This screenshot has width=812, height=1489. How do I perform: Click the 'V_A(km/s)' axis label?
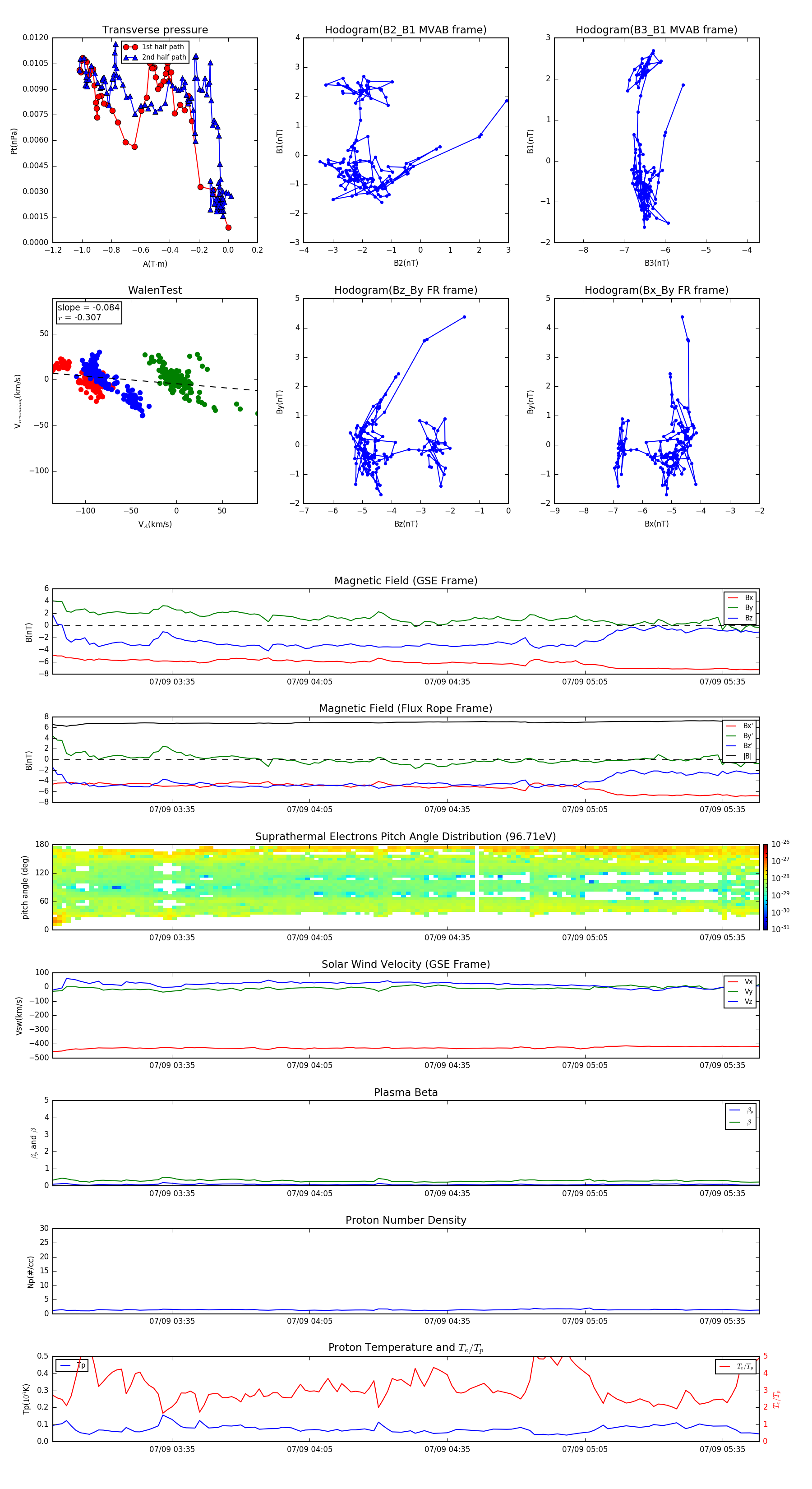tap(155, 524)
